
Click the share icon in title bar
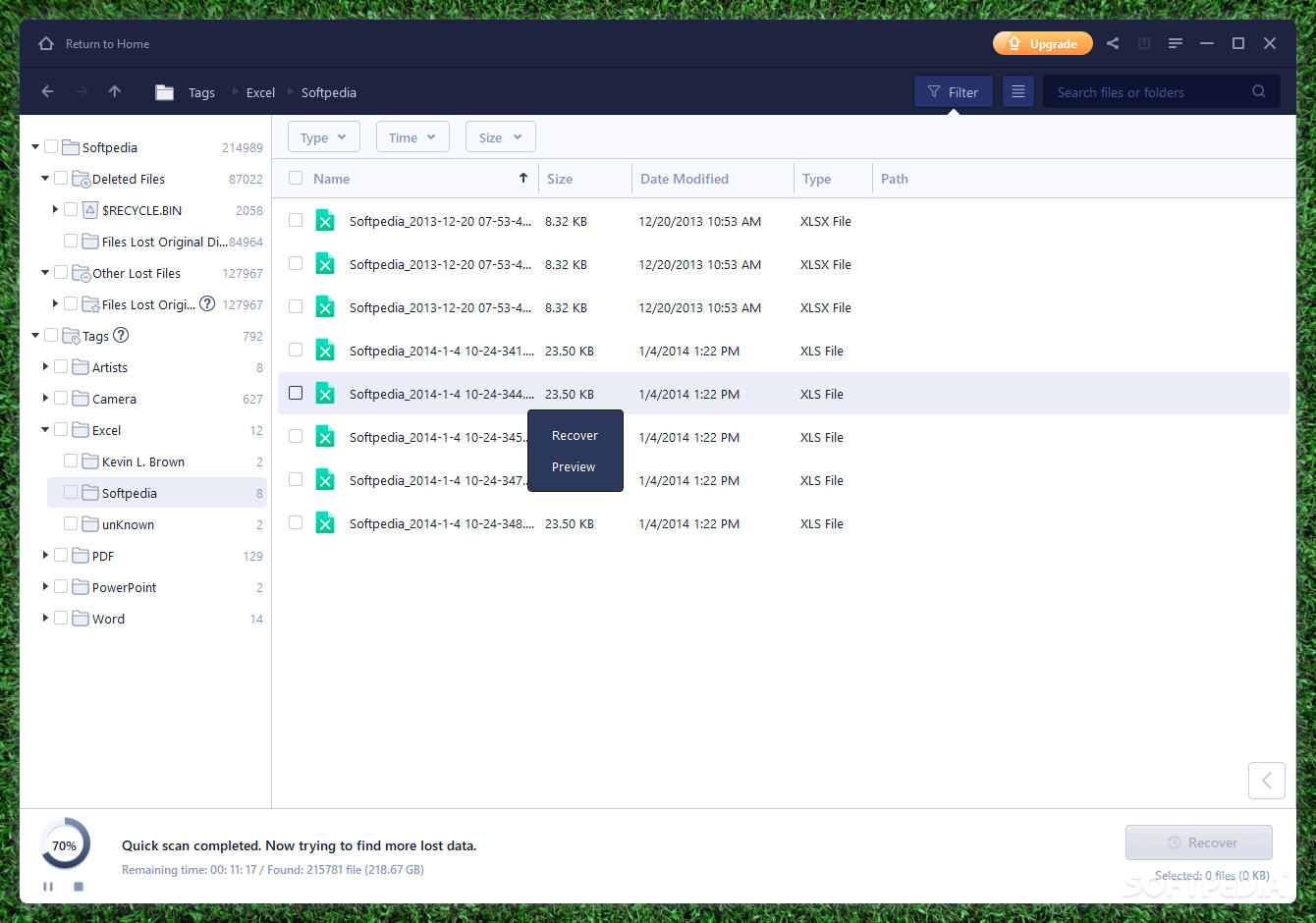point(1113,43)
